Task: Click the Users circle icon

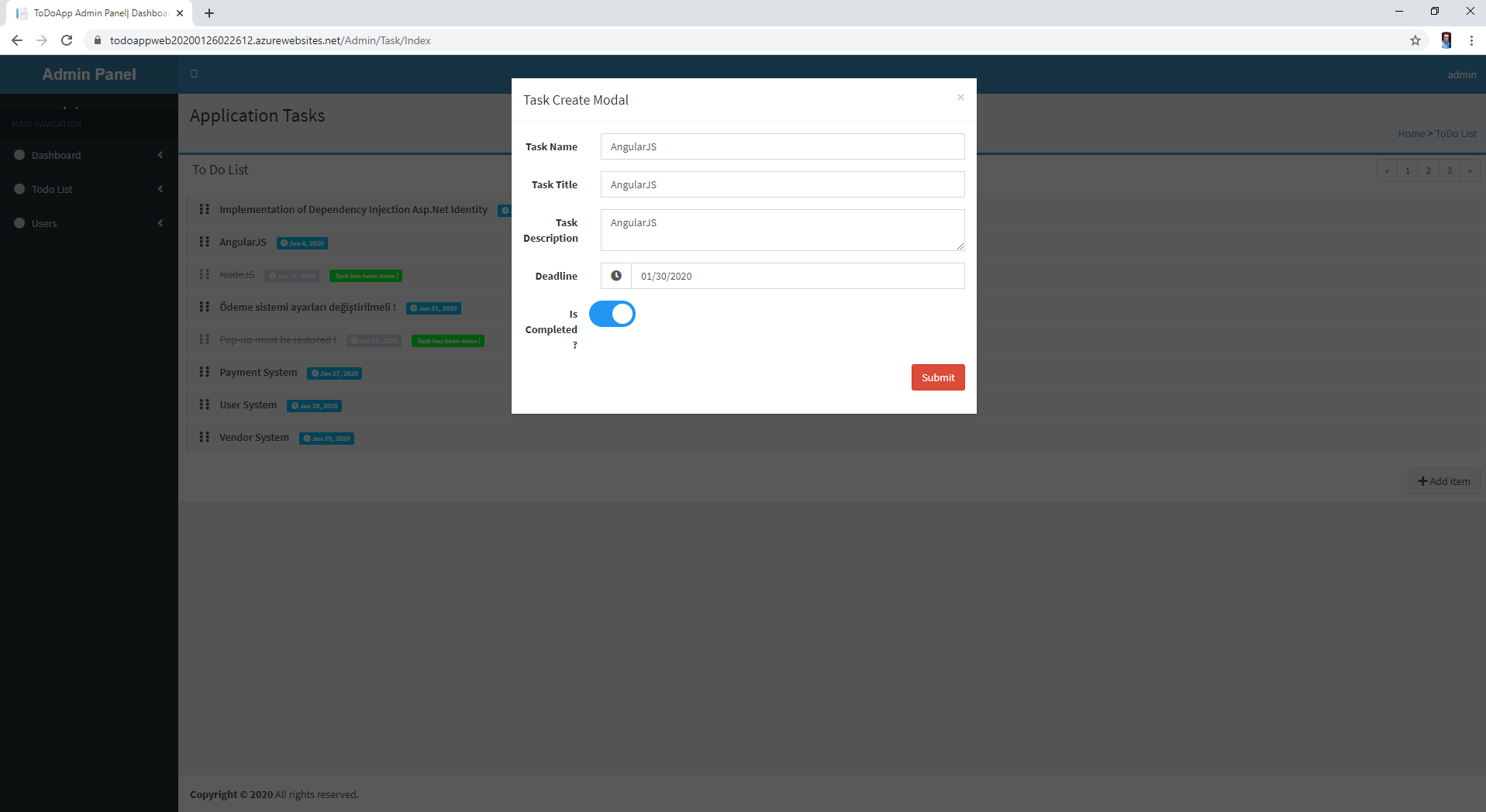Action: coord(19,223)
